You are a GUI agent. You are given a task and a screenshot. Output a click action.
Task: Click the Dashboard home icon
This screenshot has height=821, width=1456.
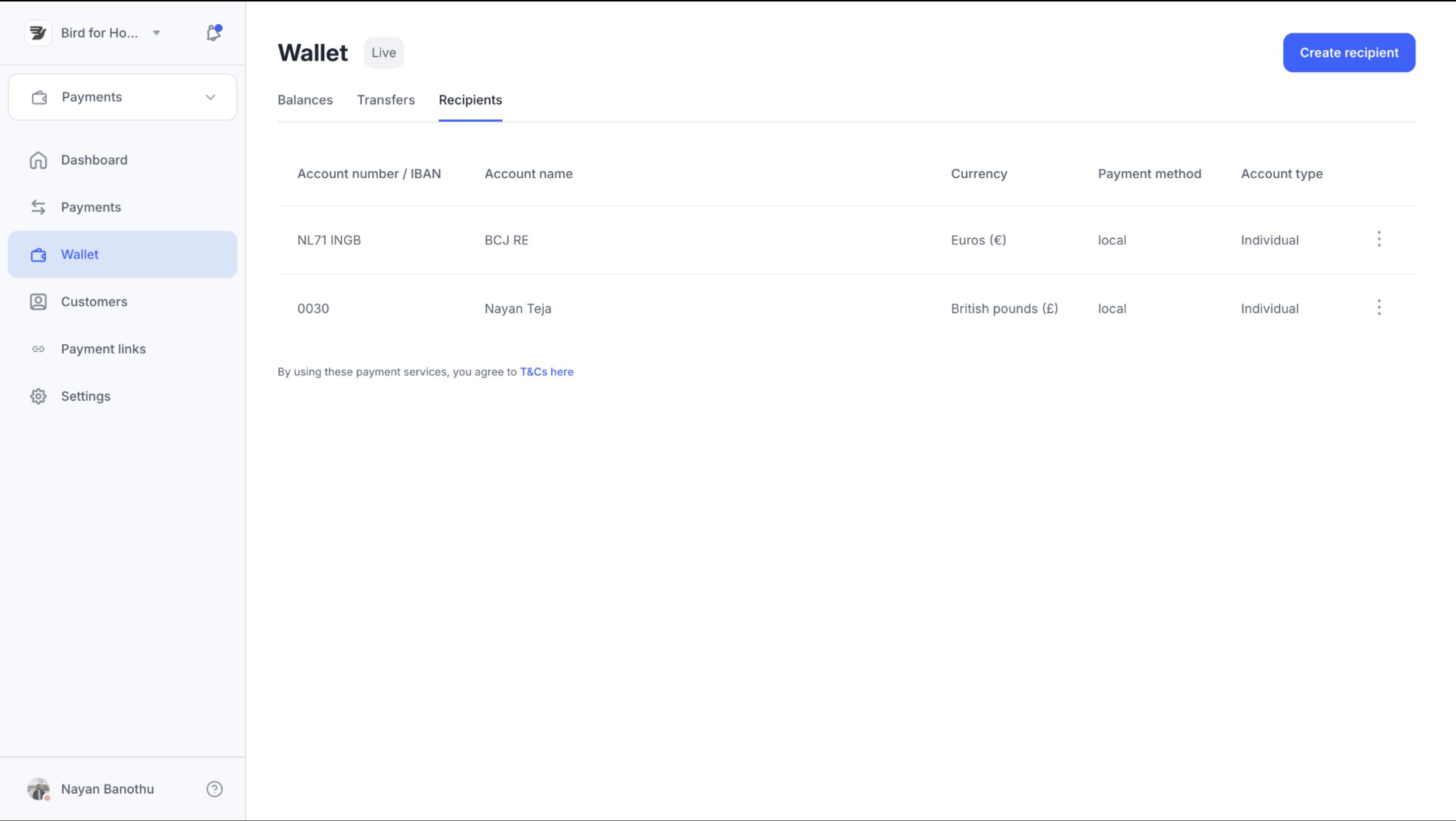(x=39, y=160)
